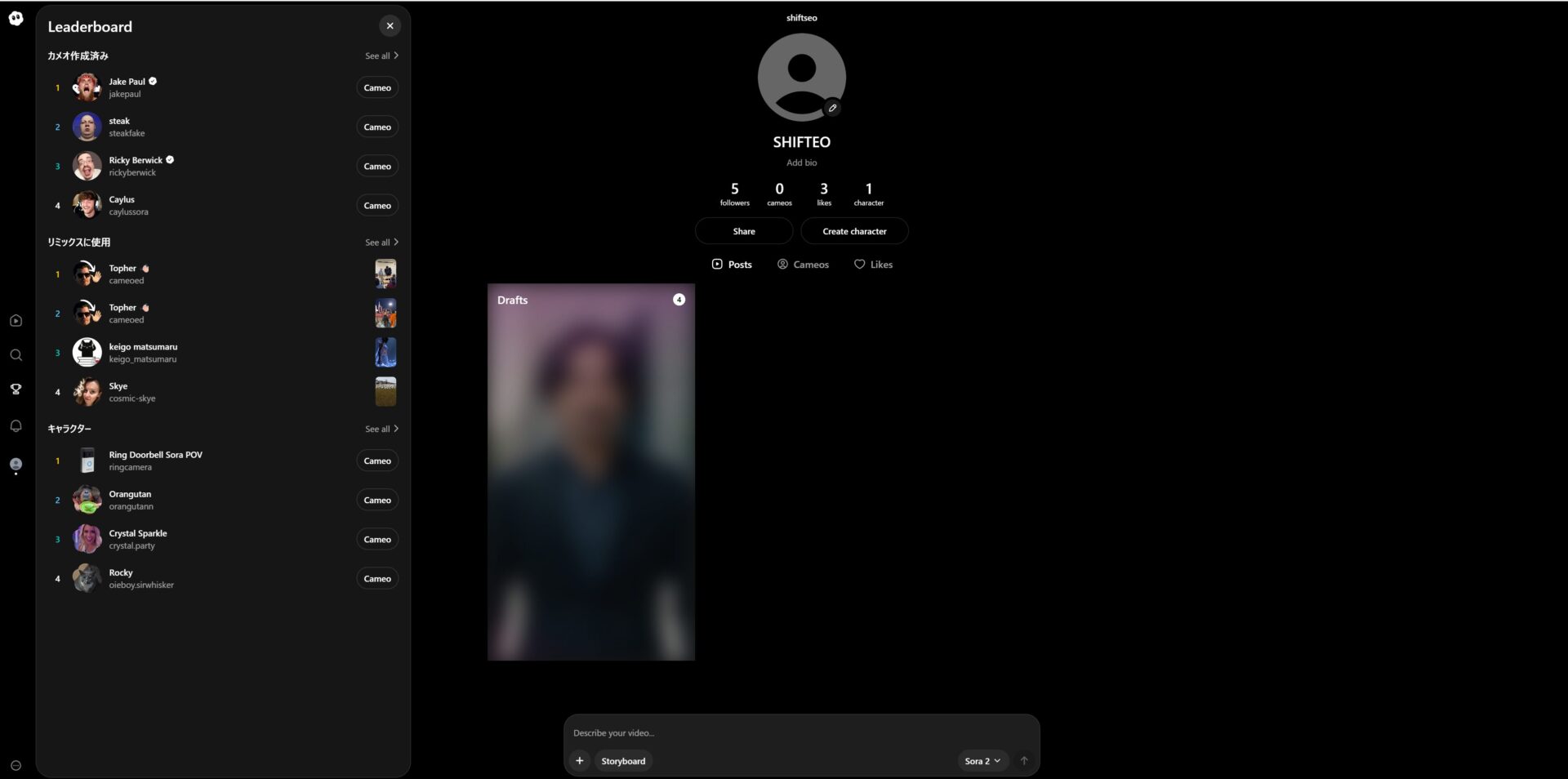Expand the Sora 2 model dropdown
The width and height of the screenshot is (1568, 779).
click(982, 761)
